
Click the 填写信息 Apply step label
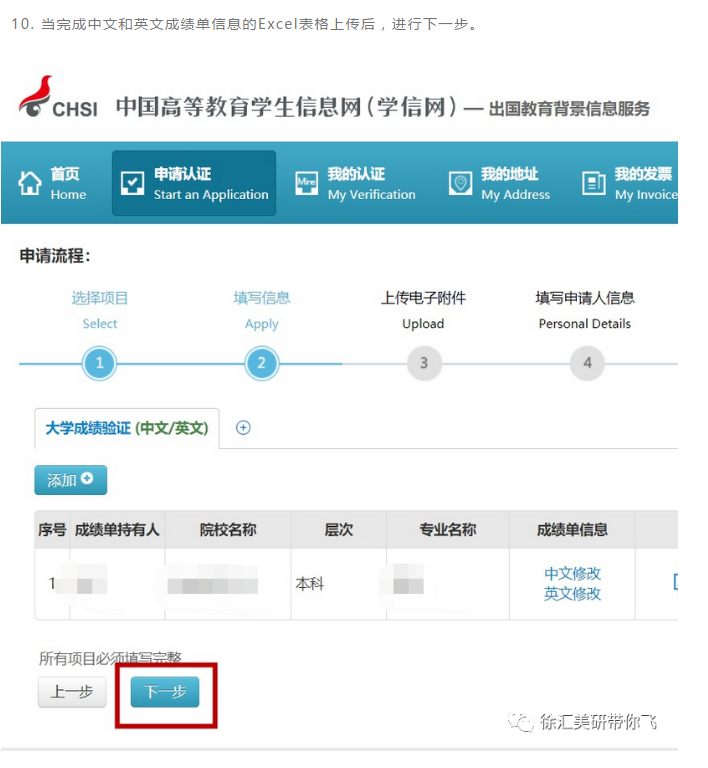tap(262, 310)
